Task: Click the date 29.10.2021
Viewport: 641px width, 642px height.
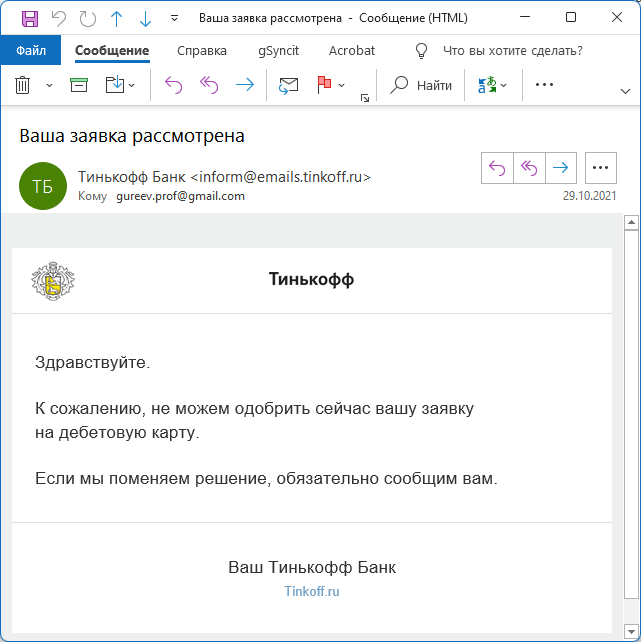Action: tap(589, 196)
